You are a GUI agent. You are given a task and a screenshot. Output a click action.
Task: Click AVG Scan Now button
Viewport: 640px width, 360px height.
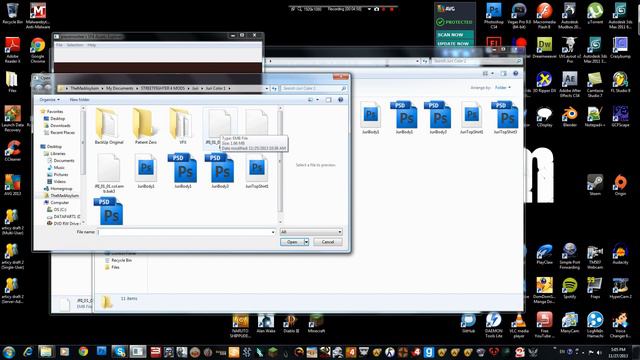[454, 35]
